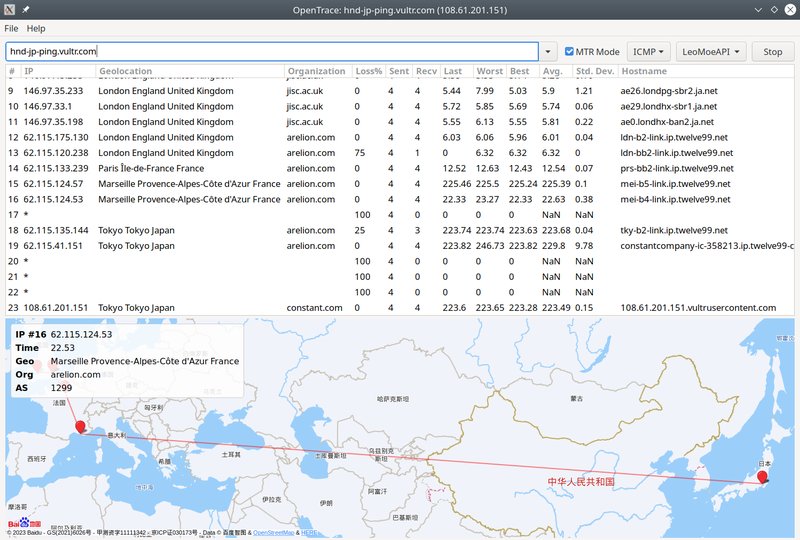Open the Help menu
The height and width of the screenshot is (540, 800).
pyautogui.click(x=36, y=29)
